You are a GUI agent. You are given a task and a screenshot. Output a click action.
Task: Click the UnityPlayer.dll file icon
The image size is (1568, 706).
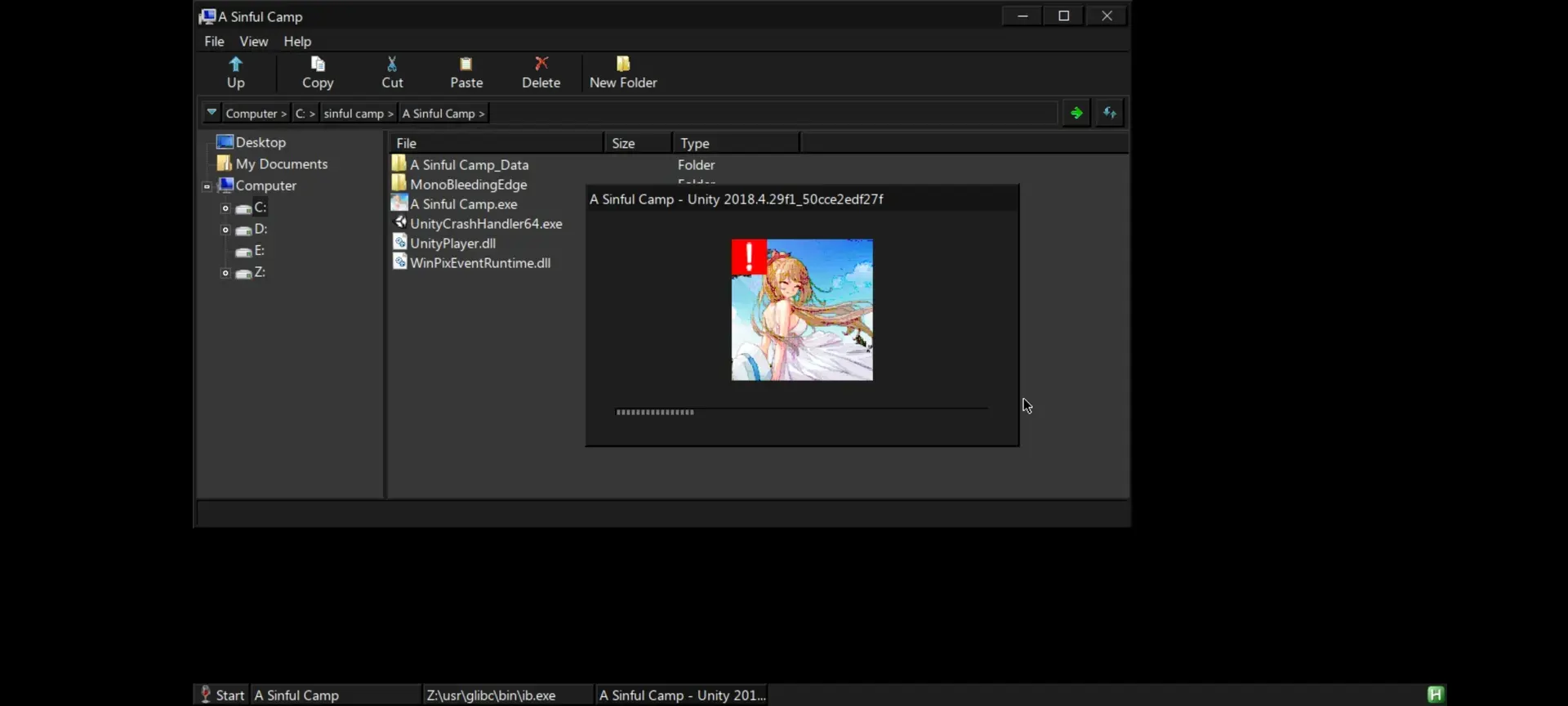click(x=399, y=242)
